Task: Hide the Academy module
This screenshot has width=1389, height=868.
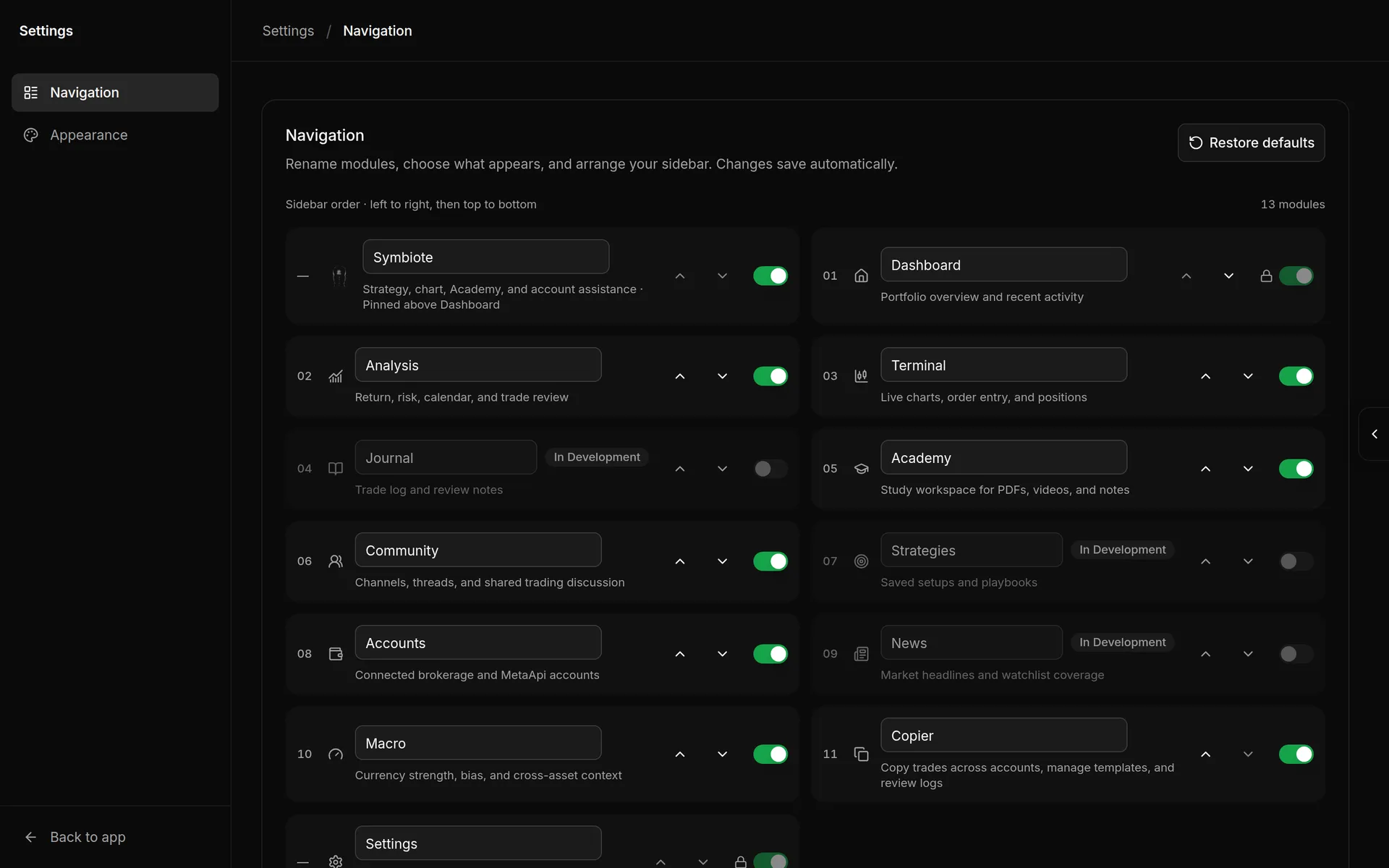Action: click(x=1296, y=469)
